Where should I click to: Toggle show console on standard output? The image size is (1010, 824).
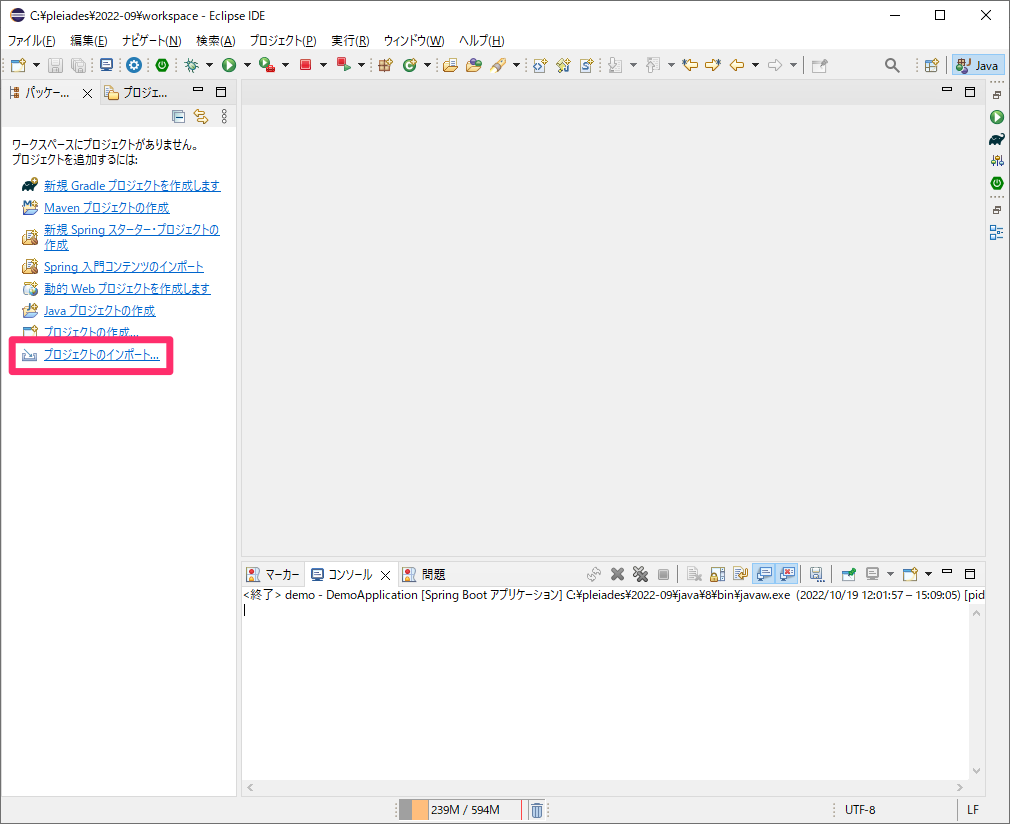click(764, 573)
